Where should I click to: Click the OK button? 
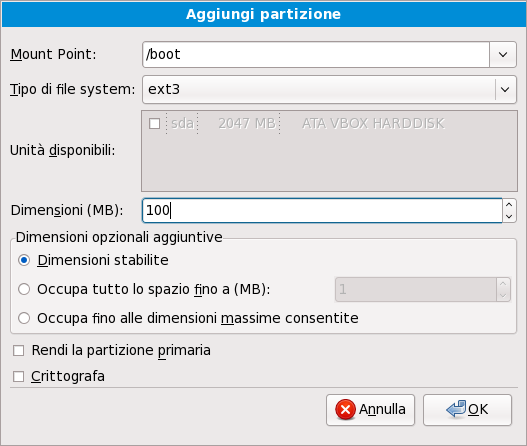(x=468, y=410)
